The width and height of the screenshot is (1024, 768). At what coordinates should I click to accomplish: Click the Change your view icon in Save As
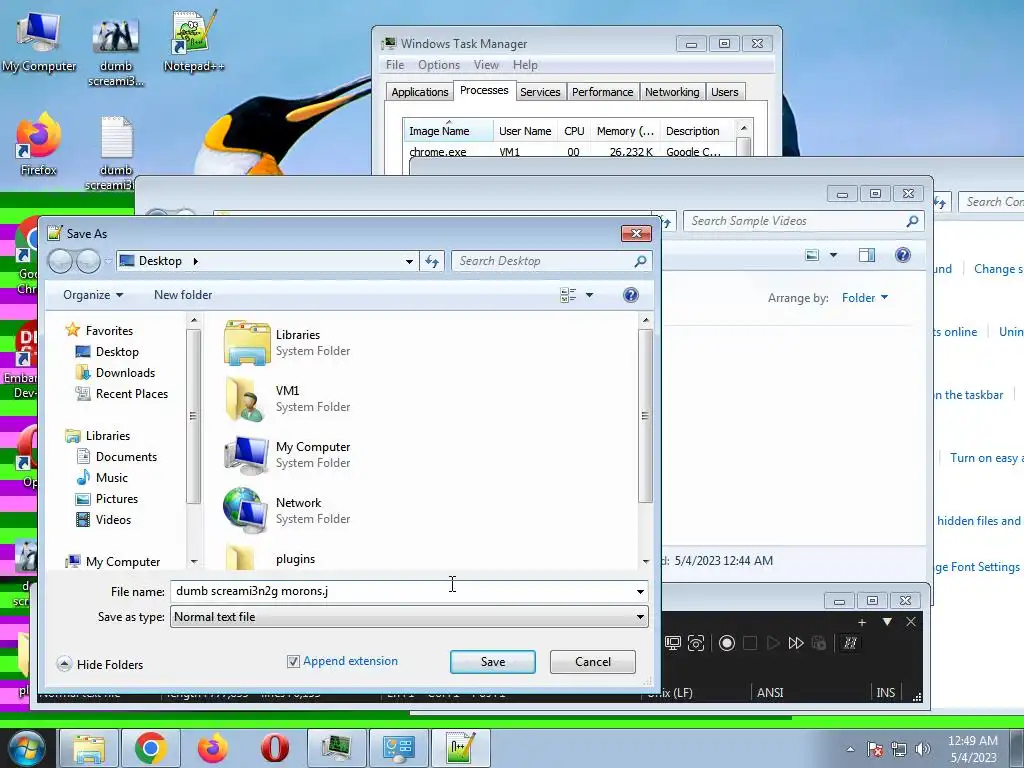(568, 295)
